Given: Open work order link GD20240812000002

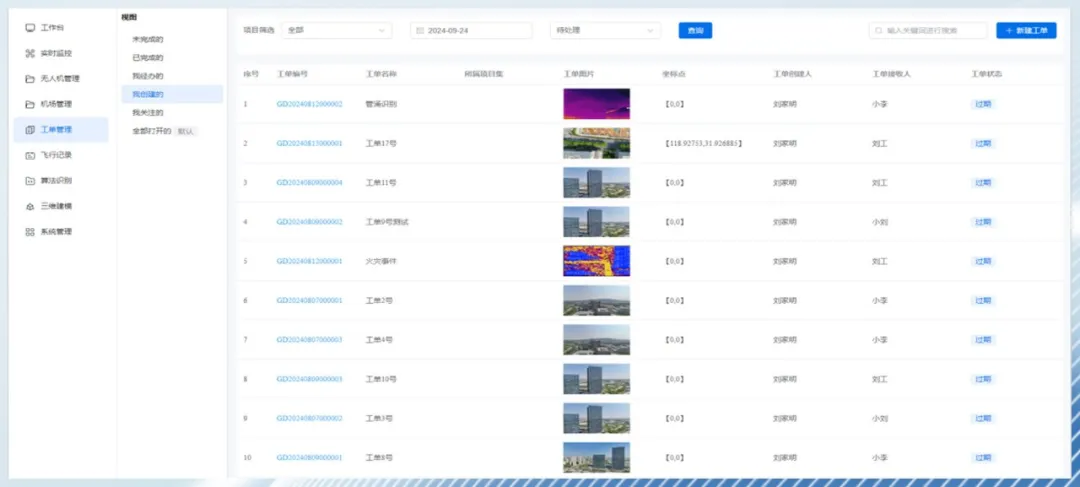Looking at the screenshot, I should tap(309, 104).
